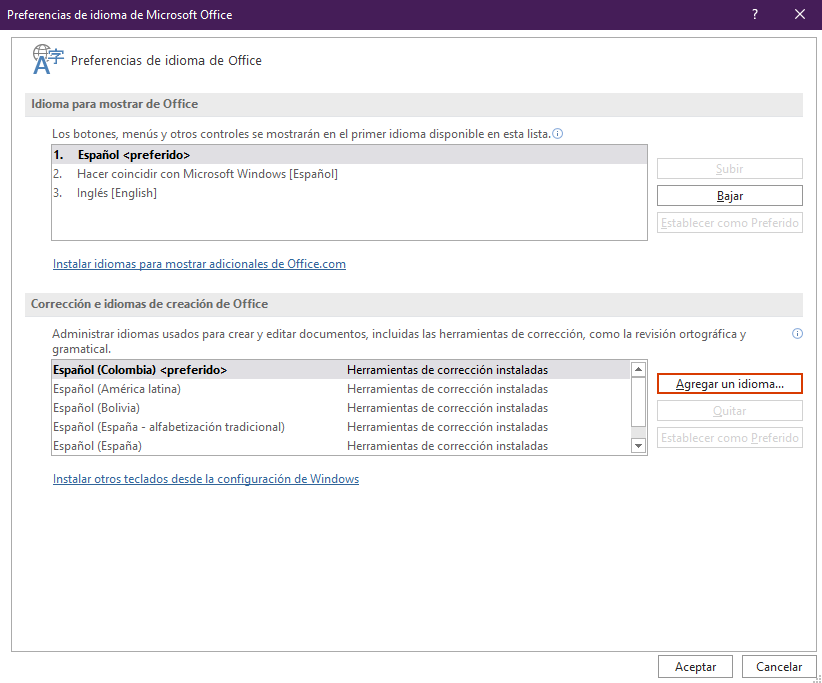The image size is (822, 683).
Task: Select Español <preferido> display language row
Action: 349,155
